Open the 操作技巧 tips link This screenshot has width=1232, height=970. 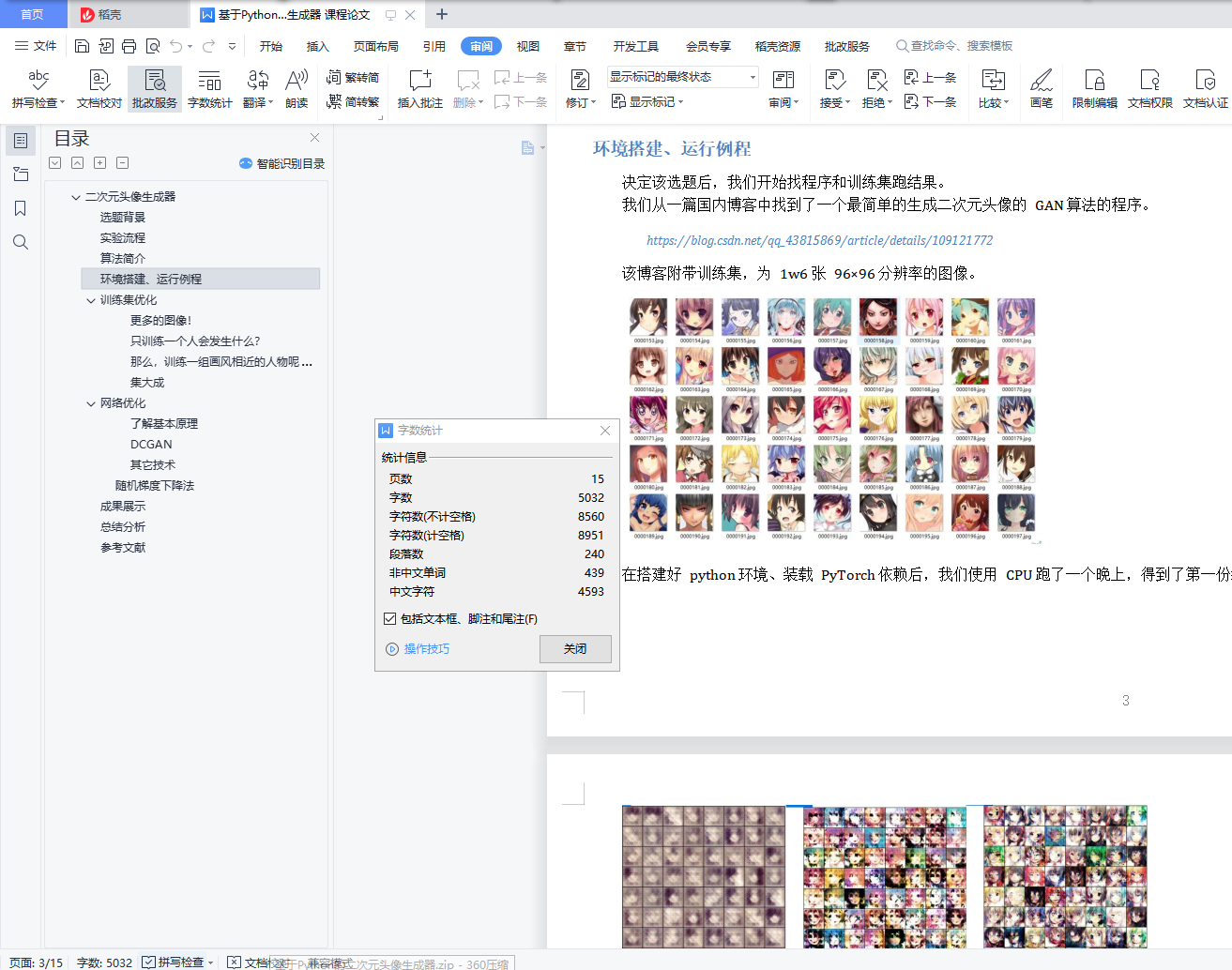coord(418,649)
